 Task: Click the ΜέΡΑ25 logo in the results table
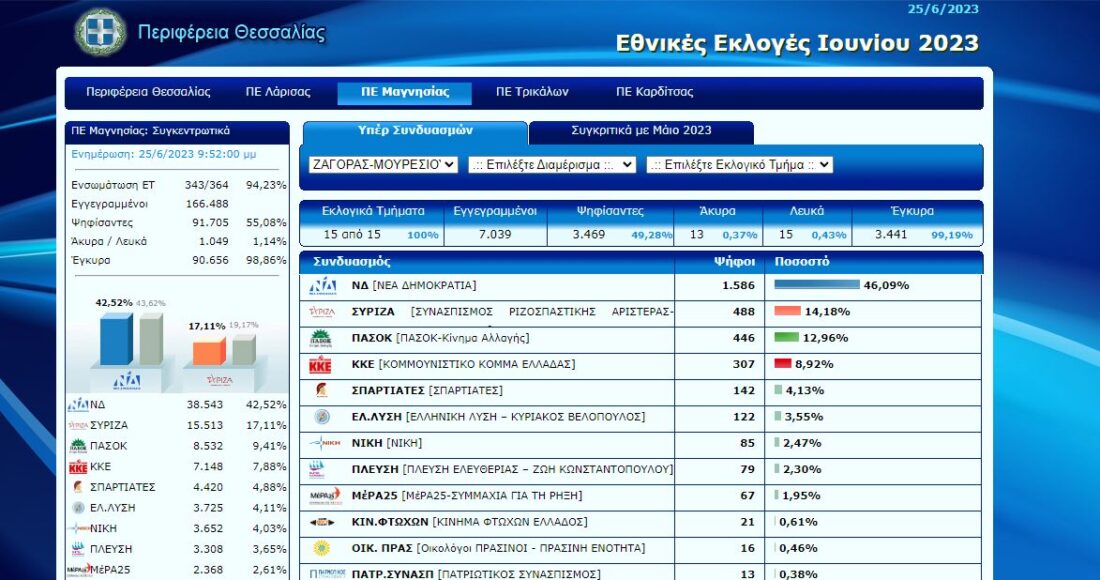(x=325, y=496)
